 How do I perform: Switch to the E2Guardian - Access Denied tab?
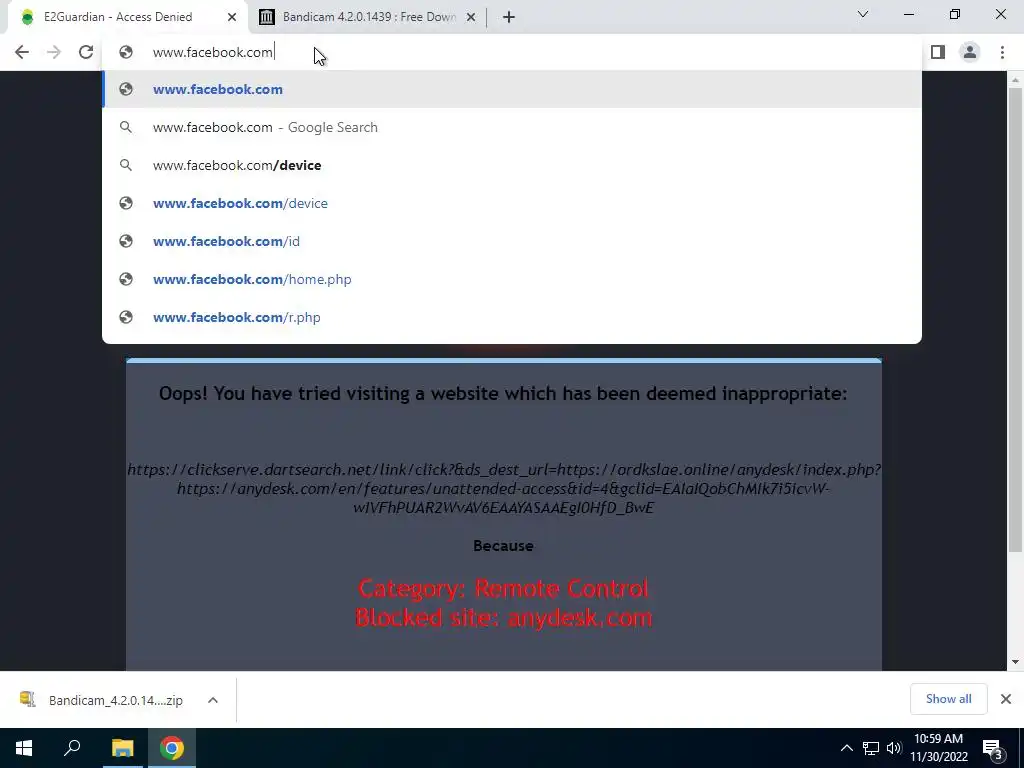click(128, 17)
